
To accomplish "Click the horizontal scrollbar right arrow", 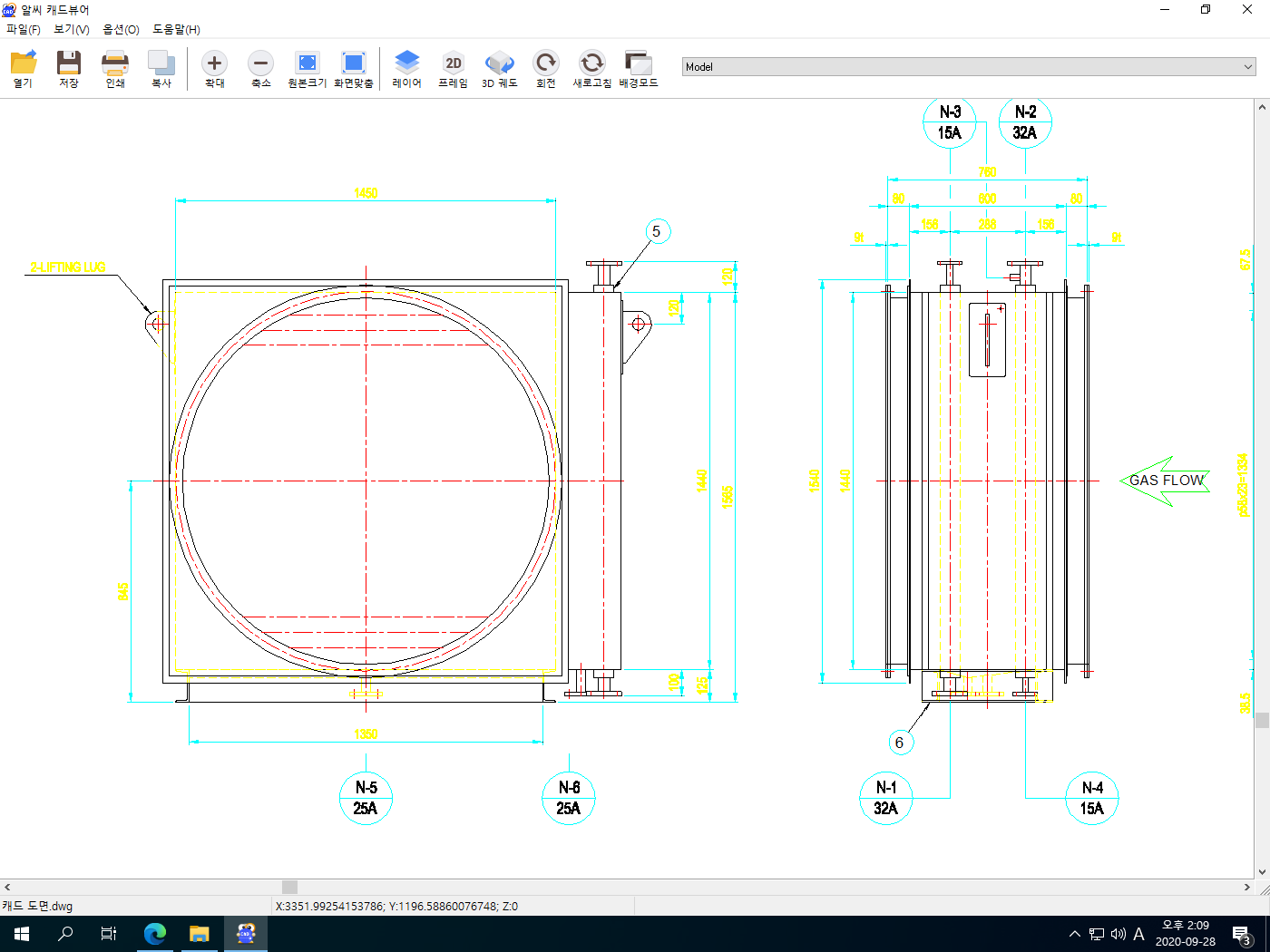I will 1247,887.
